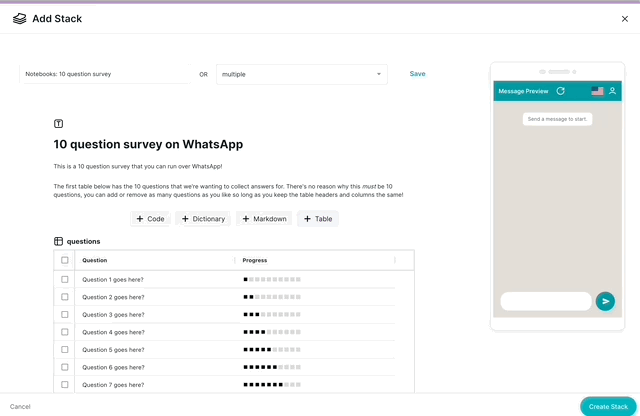Click 'Send a message to start.' bubble
640x416 pixels.
pyautogui.click(x=557, y=119)
